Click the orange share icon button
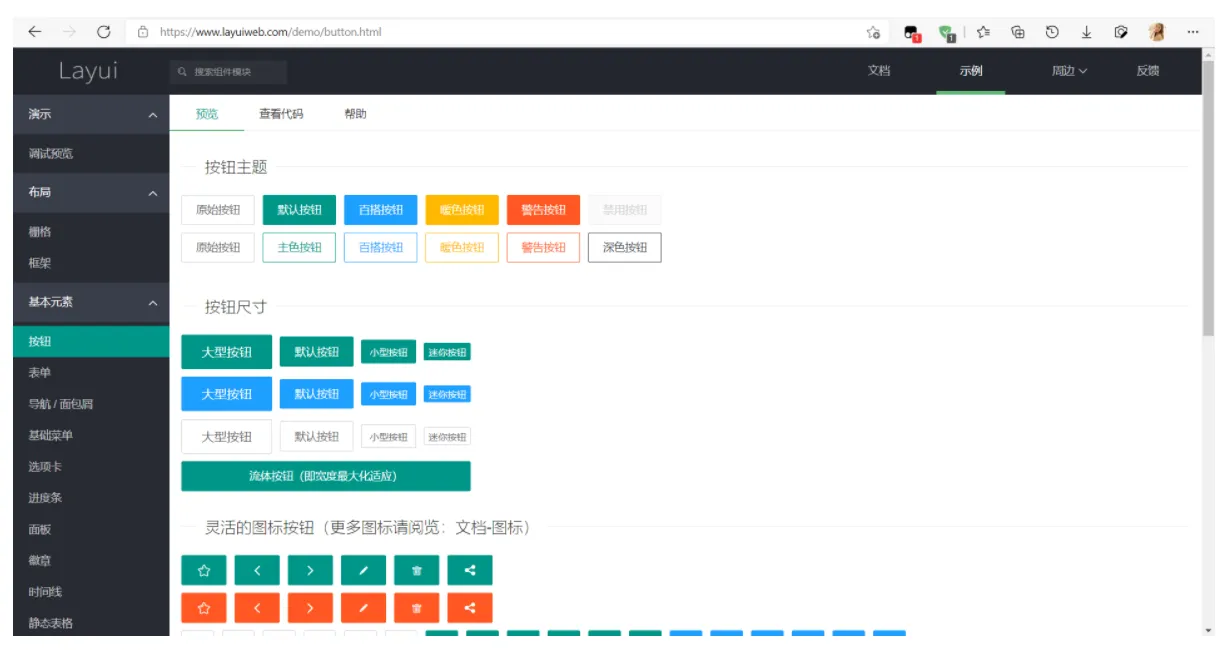The width and height of the screenshot is (1222, 650). pos(470,607)
